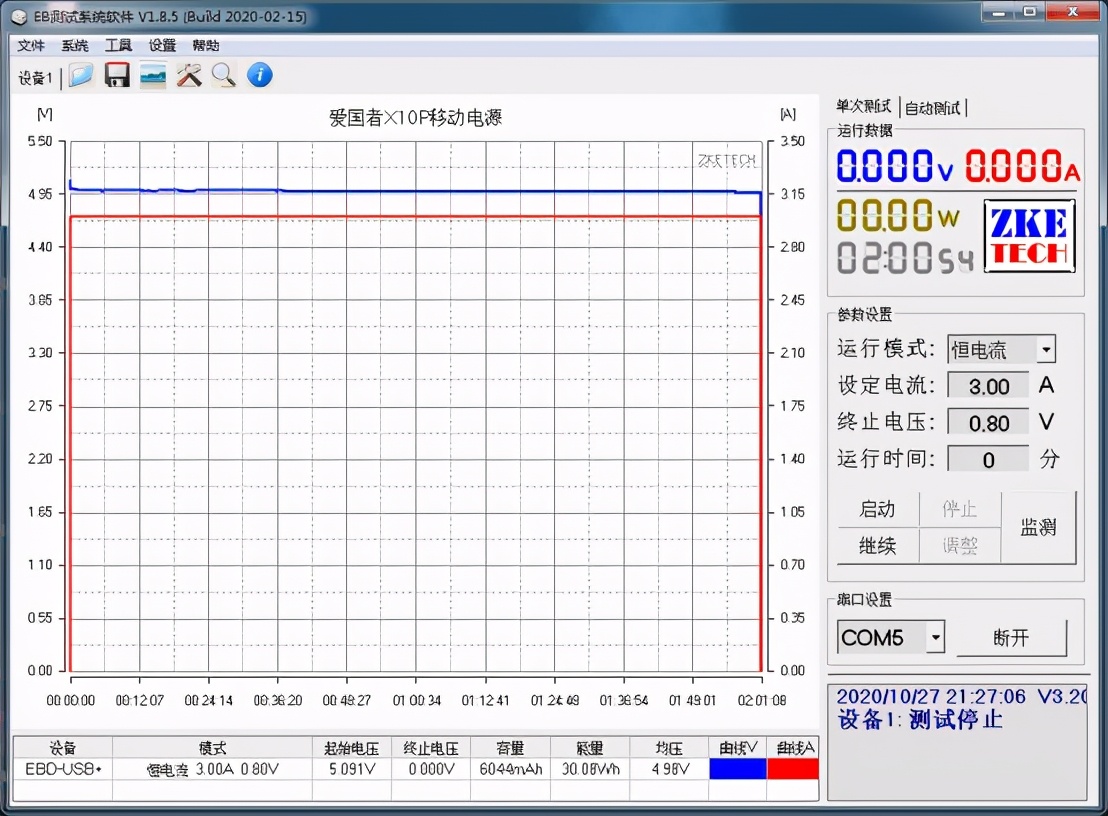Click the magnifying glass search icon
Image resolution: width=1108 pixels, height=816 pixels.
tap(223, 76)
